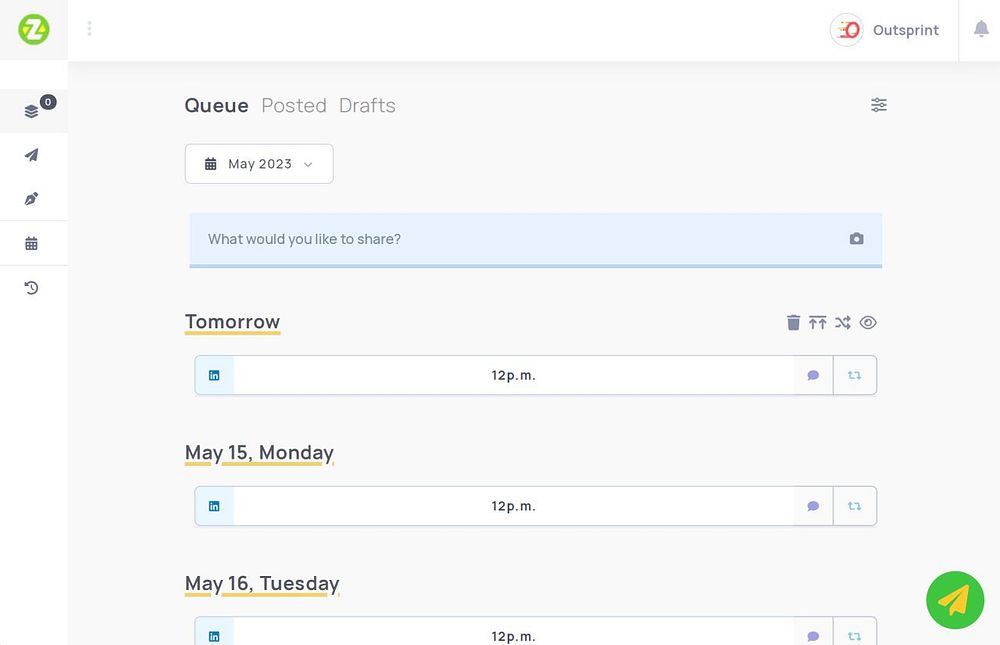Click the paper plane sidebar icon

[x=32, y=155]
